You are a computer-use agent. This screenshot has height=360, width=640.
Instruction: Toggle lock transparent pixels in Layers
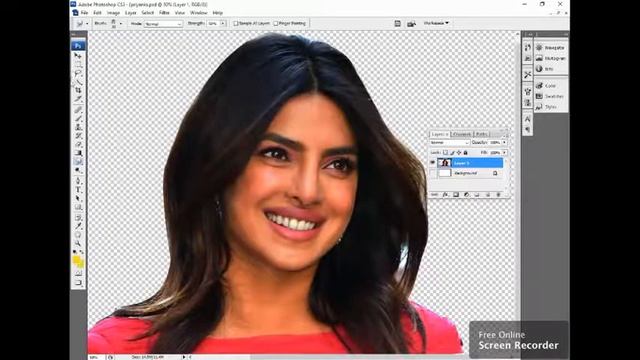[x=445, y=153]
